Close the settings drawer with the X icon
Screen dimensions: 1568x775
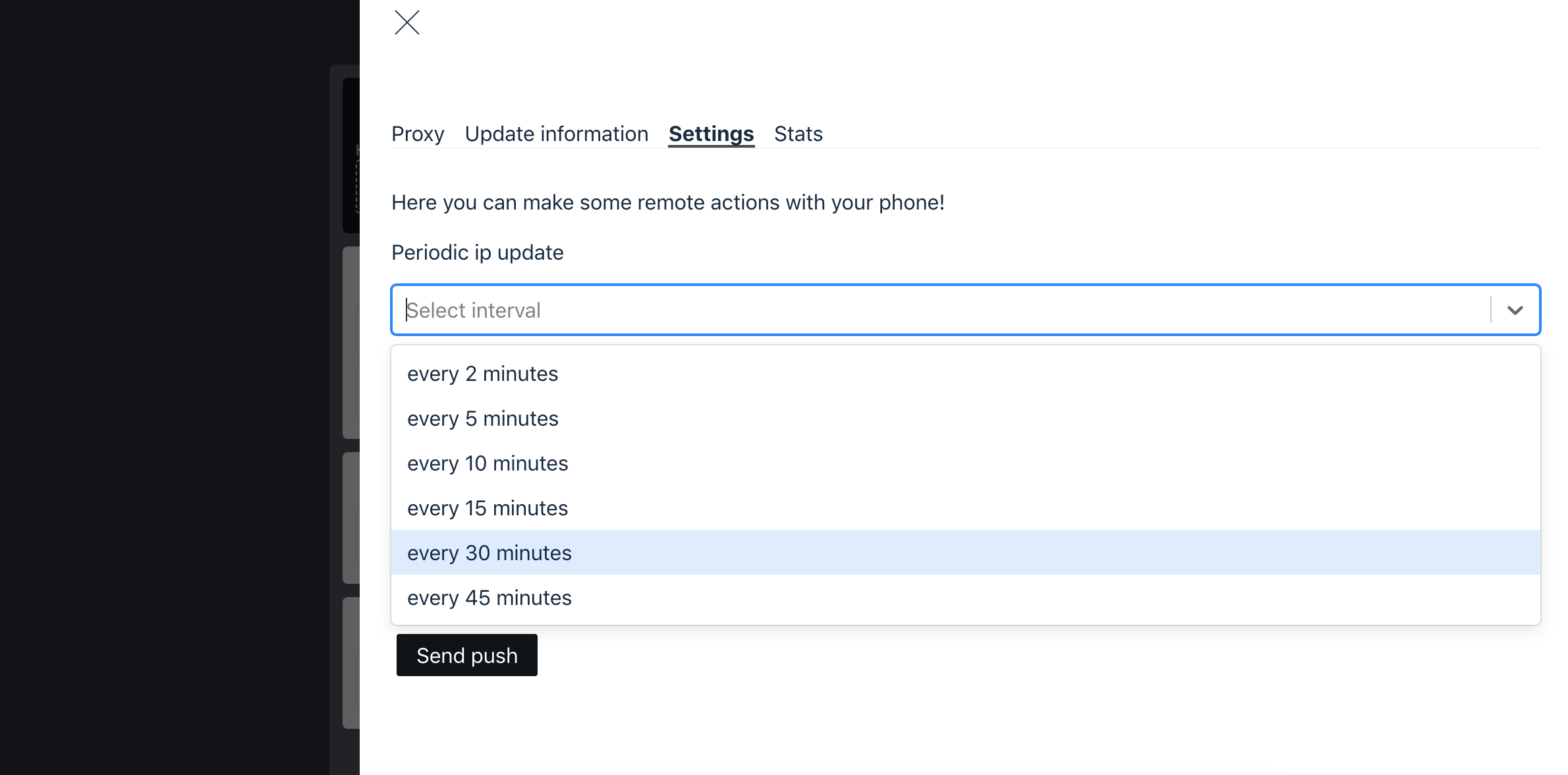406,22
